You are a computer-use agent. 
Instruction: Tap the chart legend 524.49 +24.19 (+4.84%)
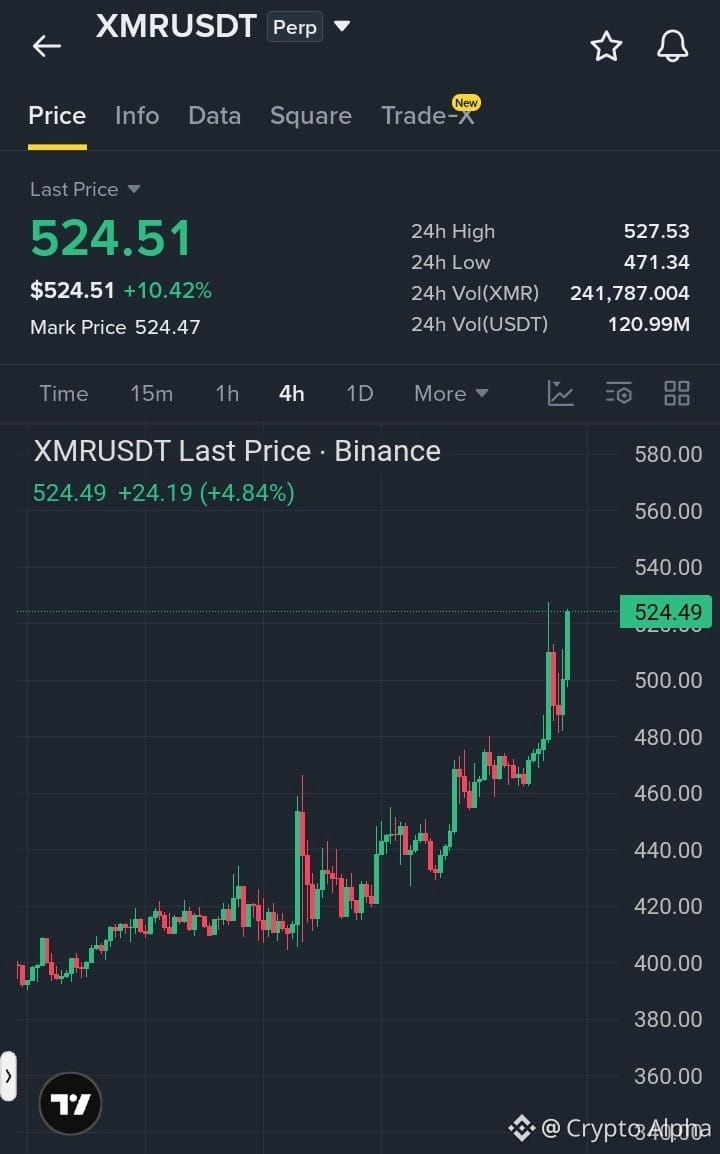(163, 492)
